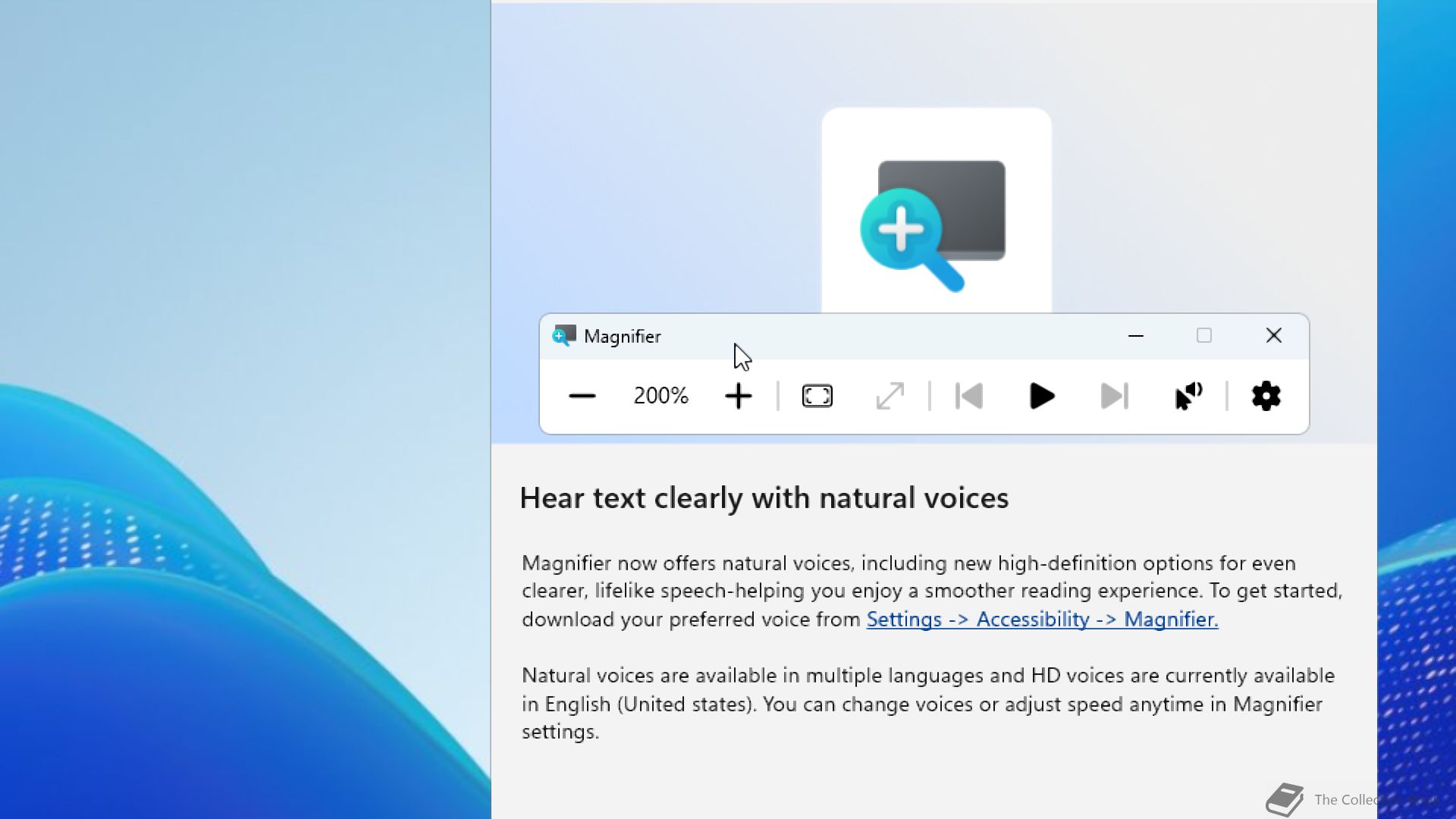Select the read from here cursor icon
The image size is (1456, 819).
click(x=1188, y=396)
